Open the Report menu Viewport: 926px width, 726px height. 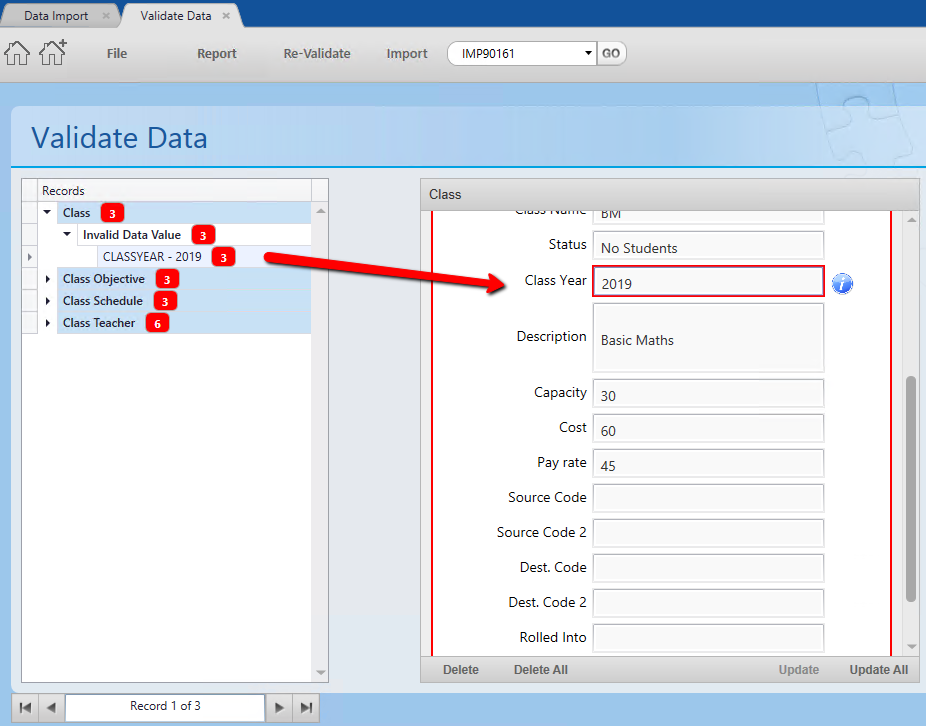coord(217,54)
